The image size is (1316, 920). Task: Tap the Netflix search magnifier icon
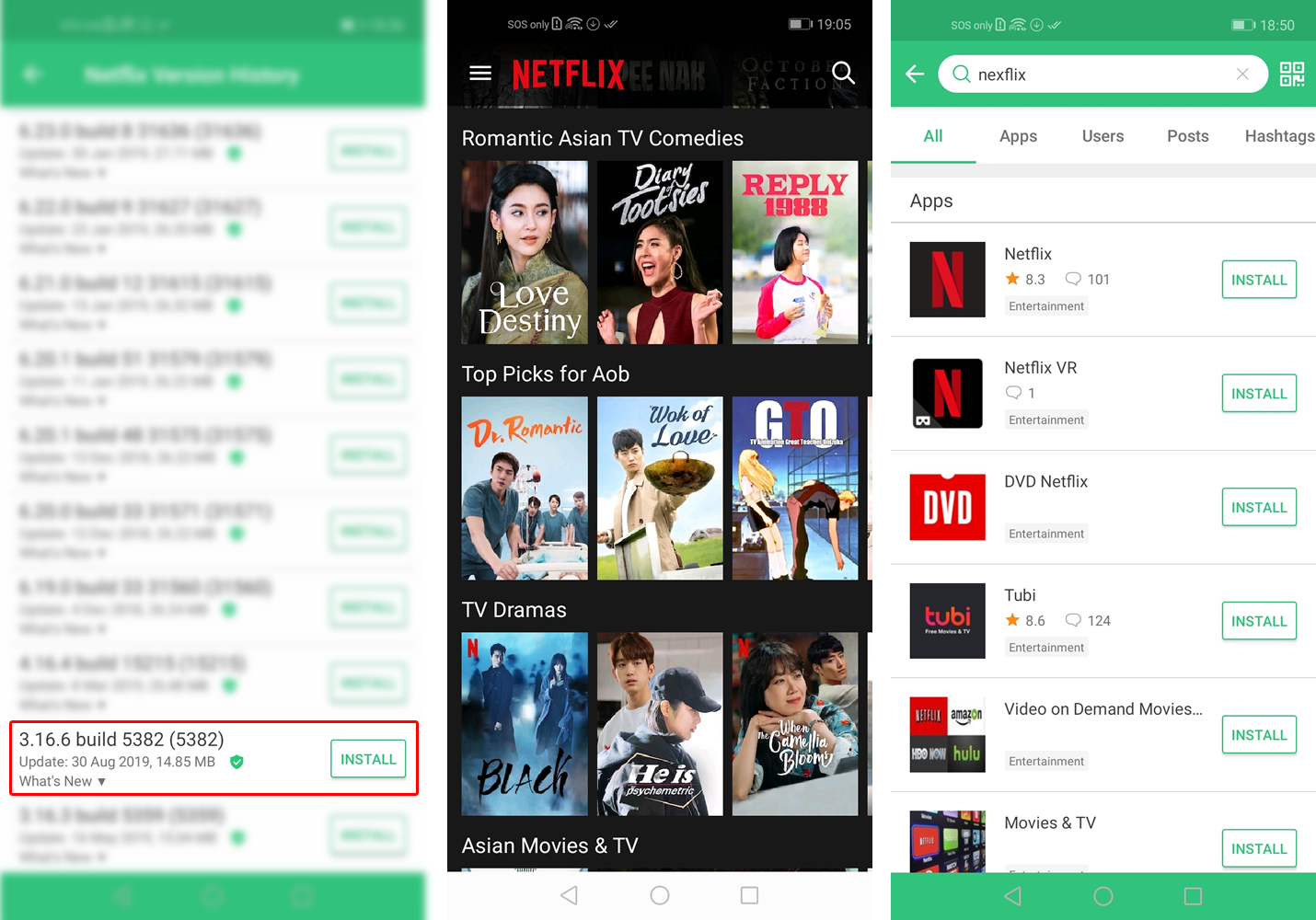coord(843,73)
